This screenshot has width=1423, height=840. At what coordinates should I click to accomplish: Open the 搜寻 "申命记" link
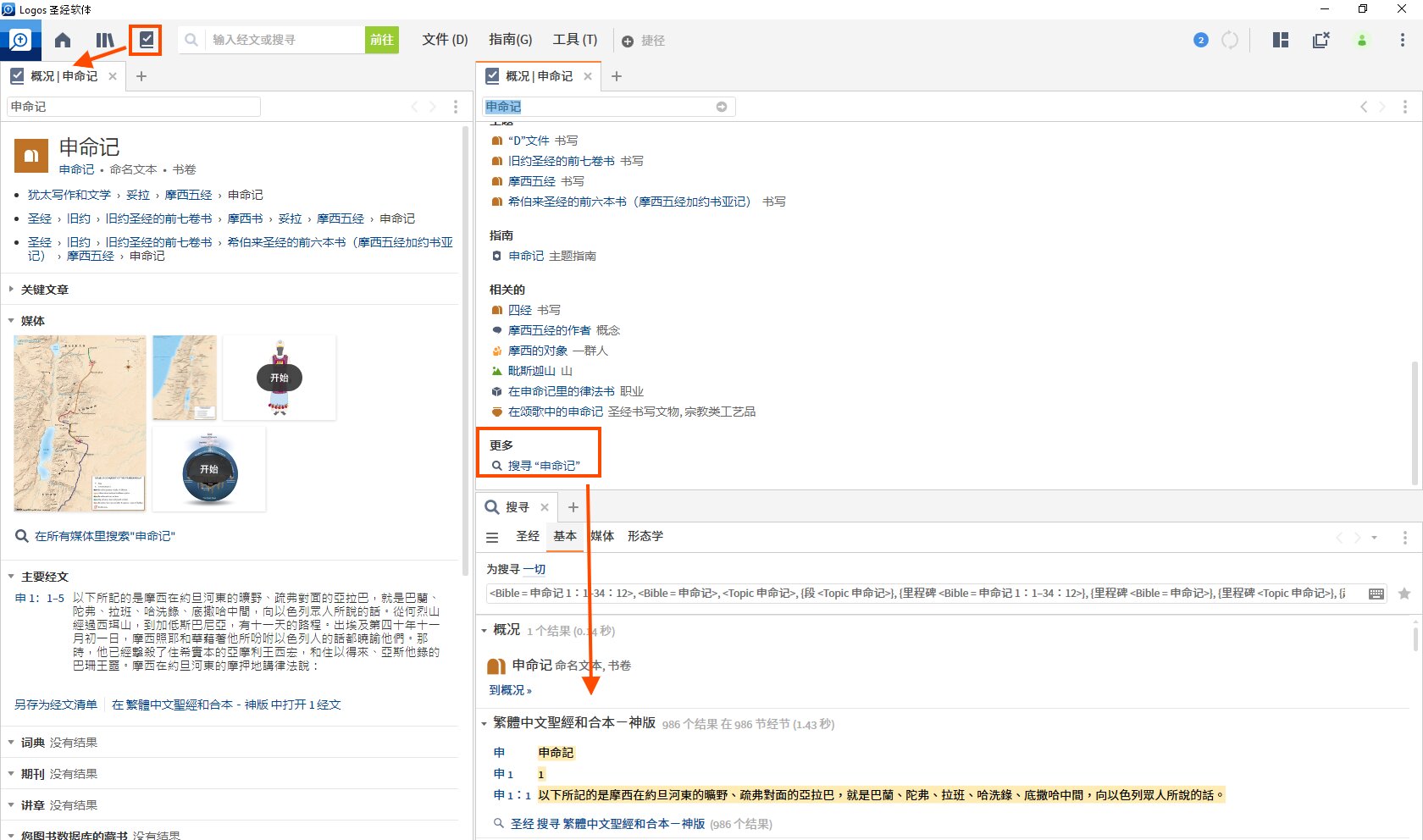pos(544,466)
